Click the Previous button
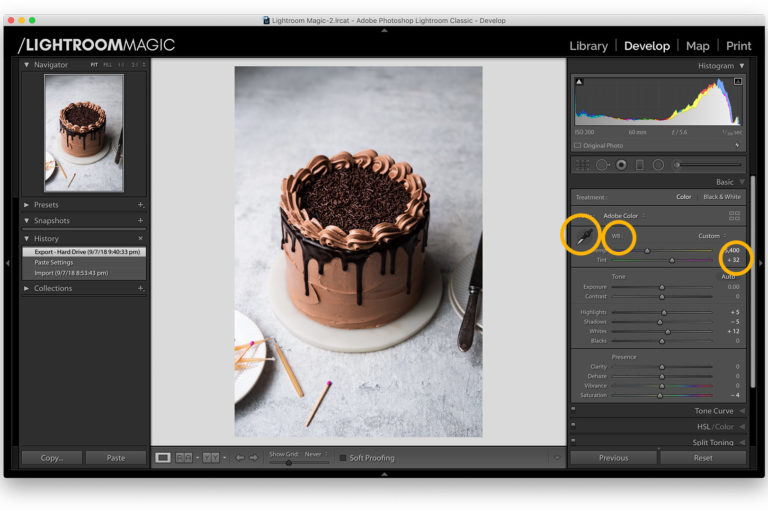The image size is (768, 511). tap(613, 458)
